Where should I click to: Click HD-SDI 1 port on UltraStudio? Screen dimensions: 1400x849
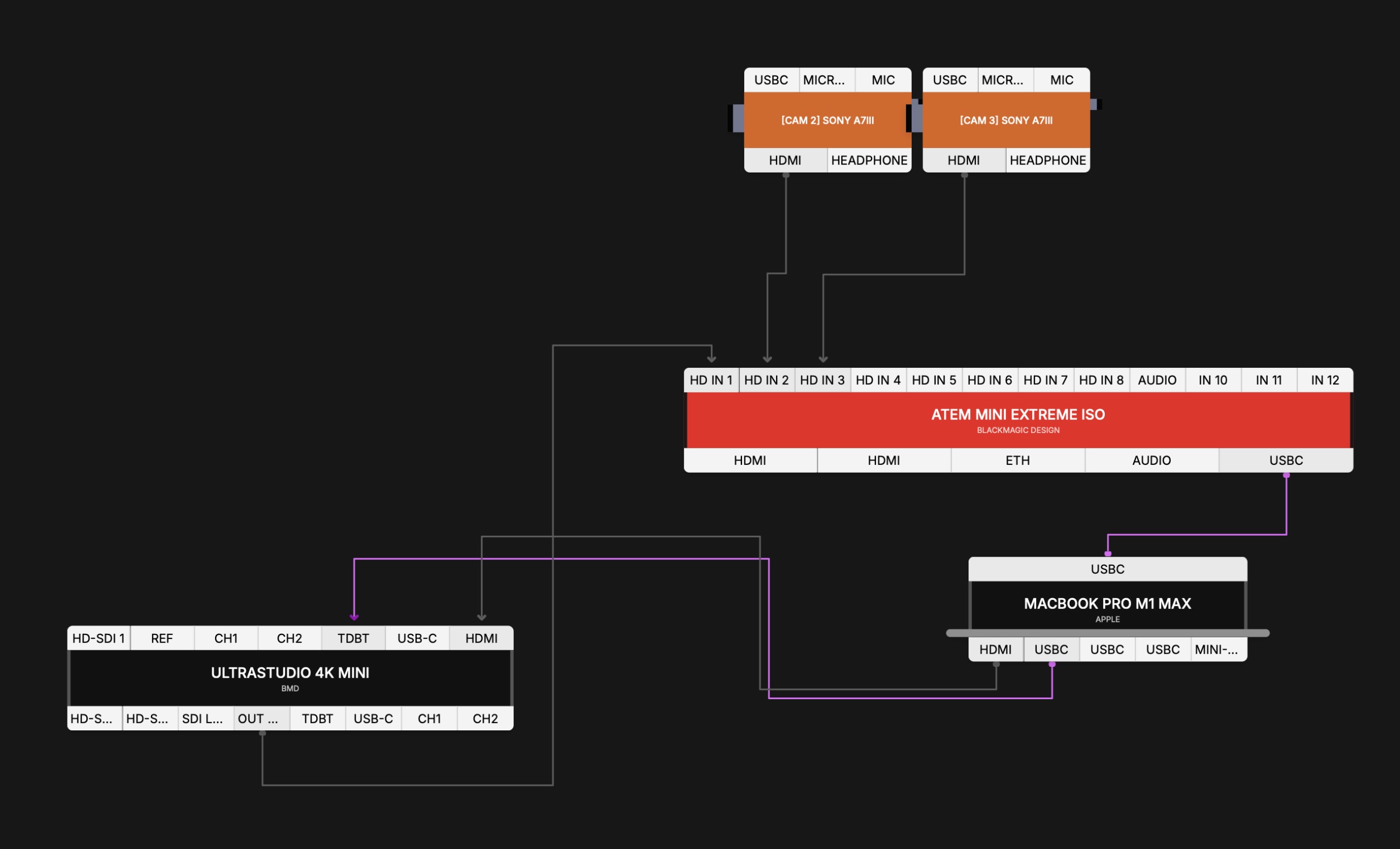[x=98, y=638]
